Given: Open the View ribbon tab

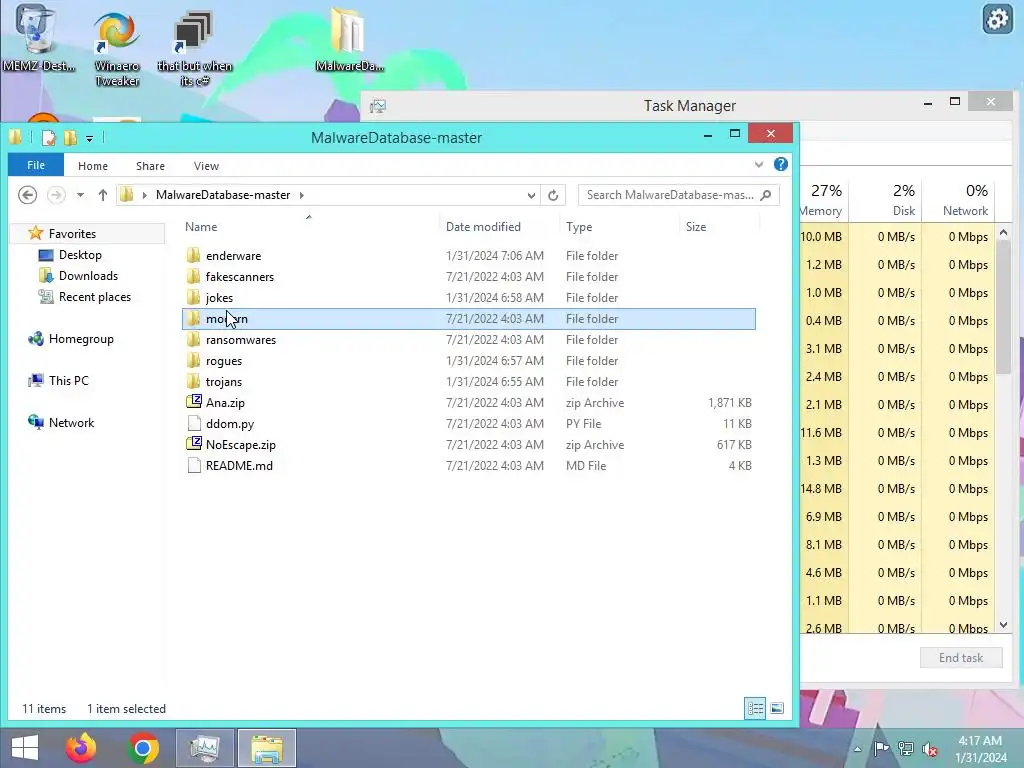Looking at the screenshot, I should pos(206,166).
